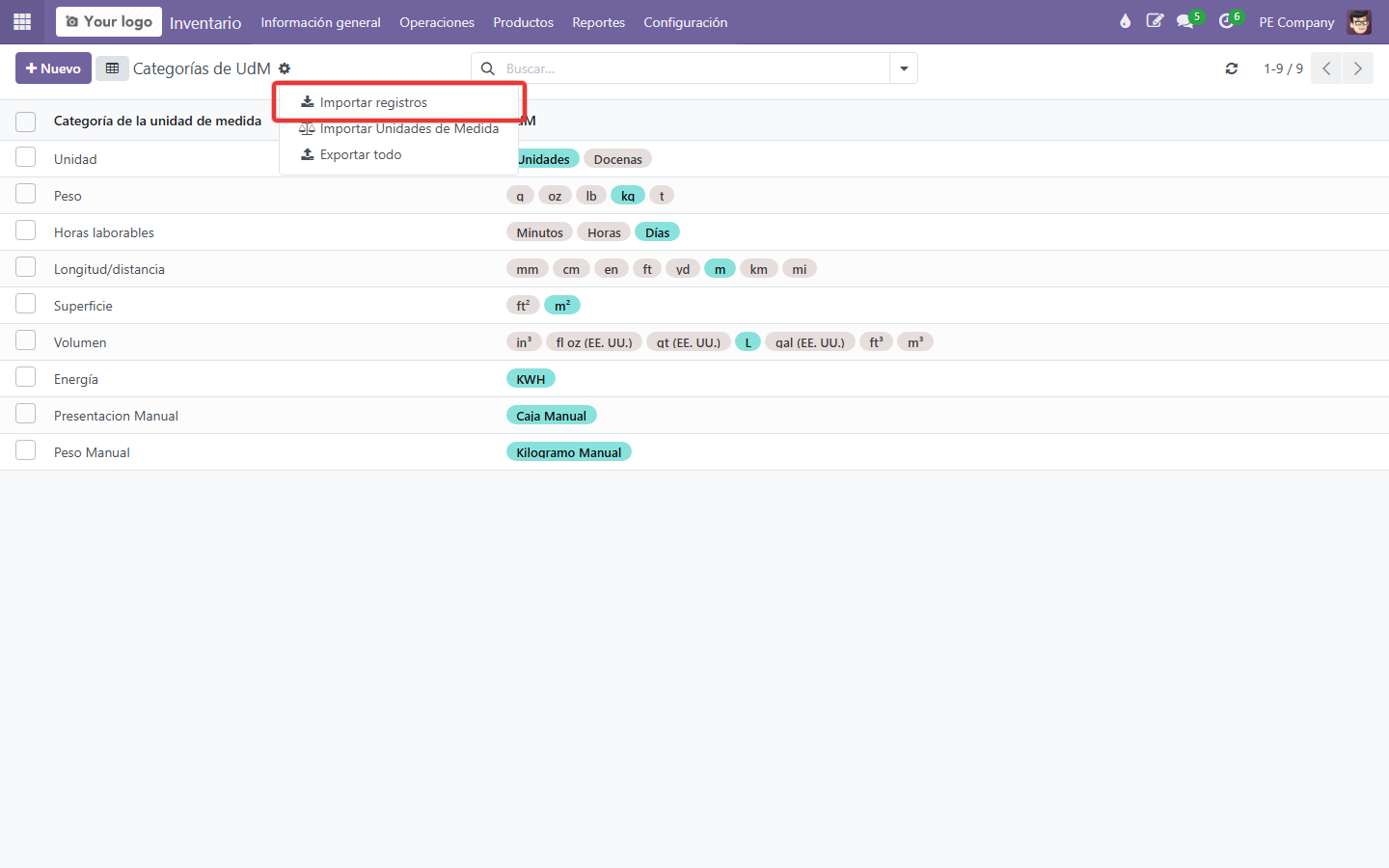Image resolution: width=1389 pixels, height=868 pixels.
Task: Click the cm unit tag
Action: pos(571,269)
